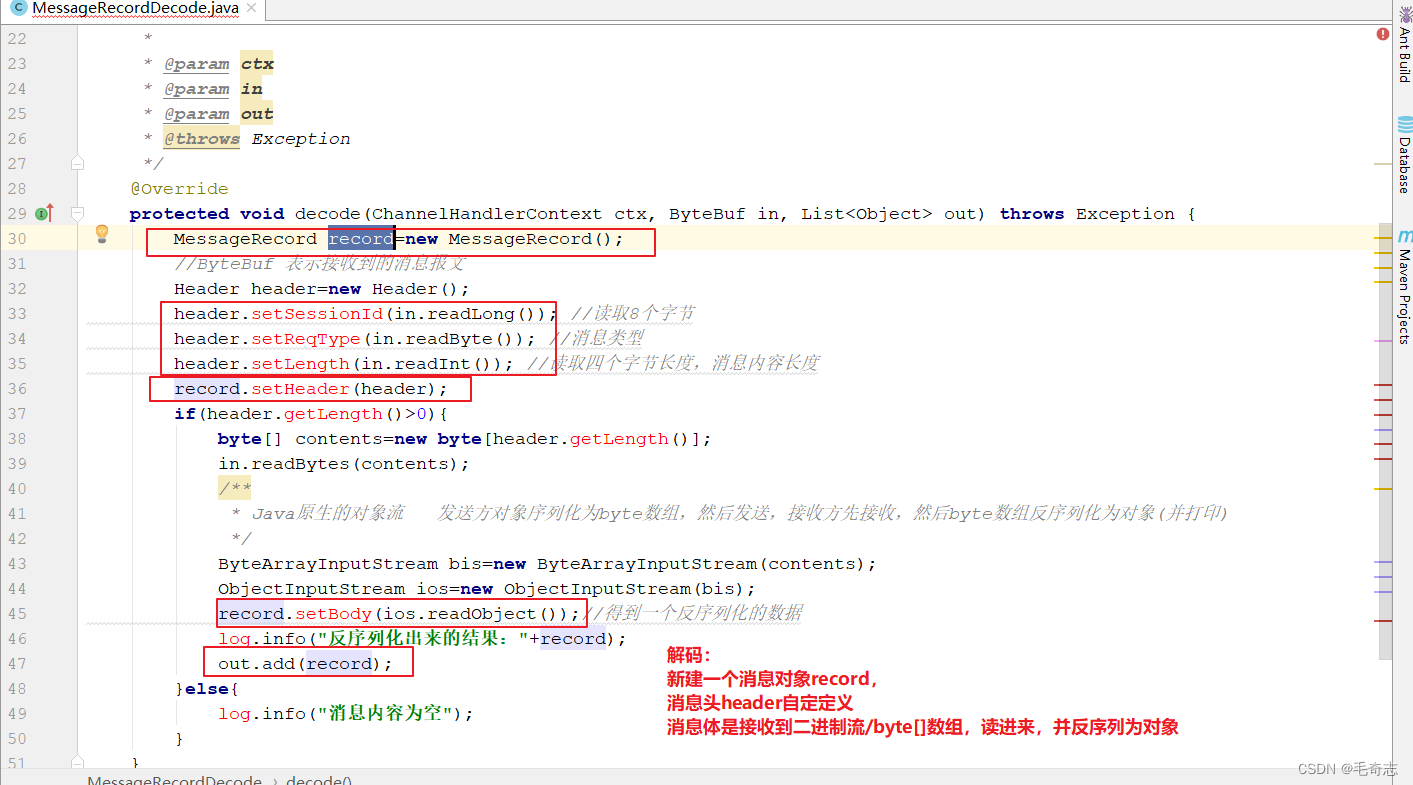The height and width of the screenshot is (785, 1413).
Task: Click 'getLength' in the if condition on line 37
Action: click(x=333, y=414)
